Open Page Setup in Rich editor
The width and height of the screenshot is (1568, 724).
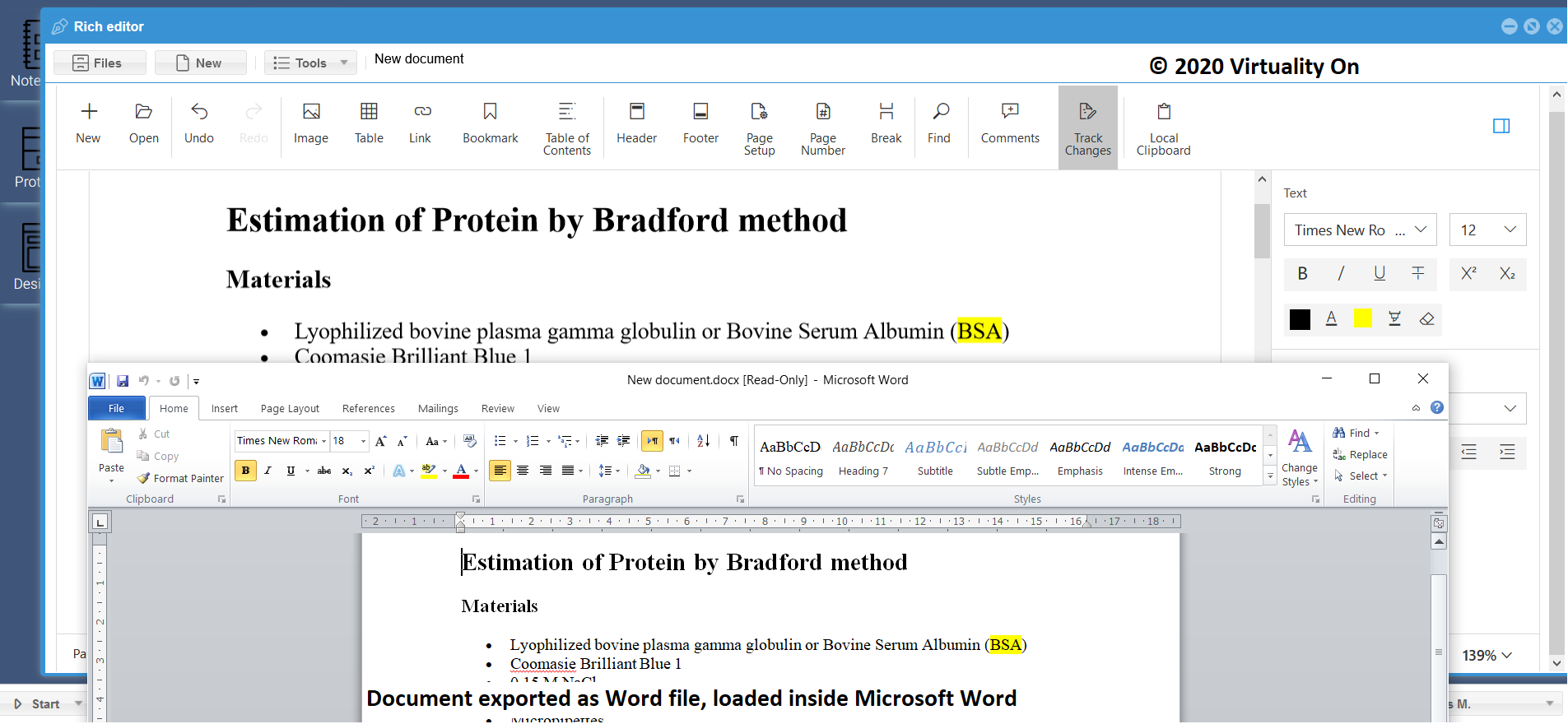tap(759, 129)
